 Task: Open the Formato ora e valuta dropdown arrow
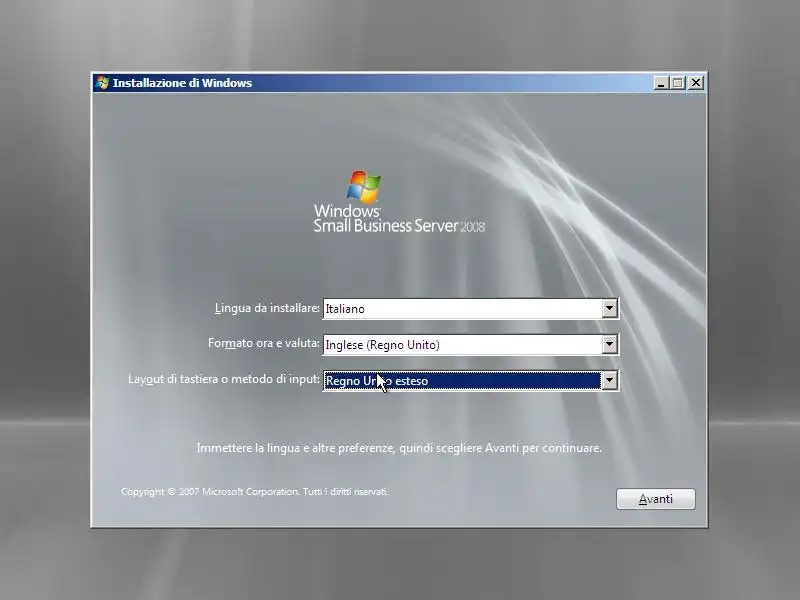609,344
